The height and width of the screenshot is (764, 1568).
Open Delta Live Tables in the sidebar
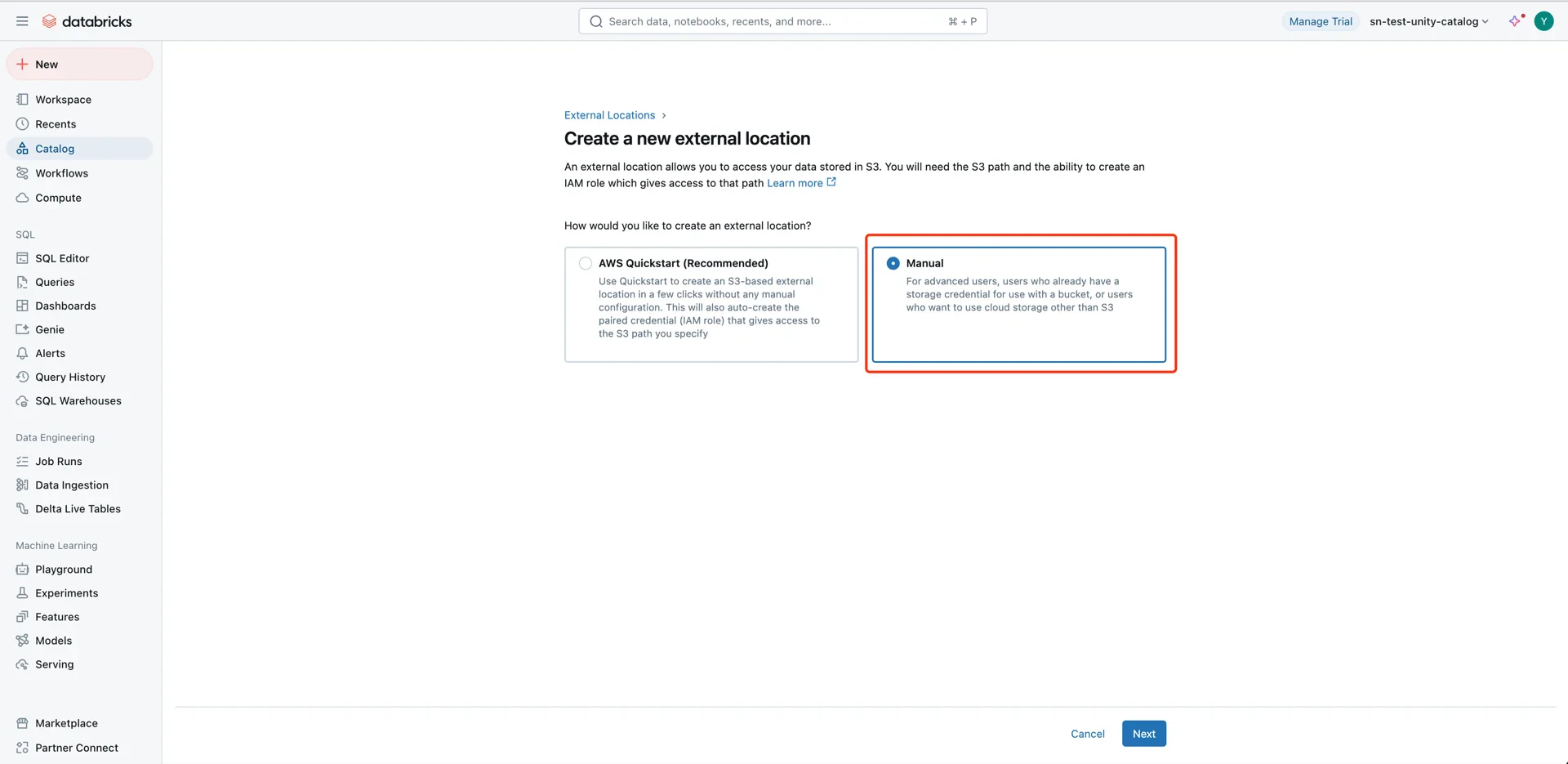(79, 508)
